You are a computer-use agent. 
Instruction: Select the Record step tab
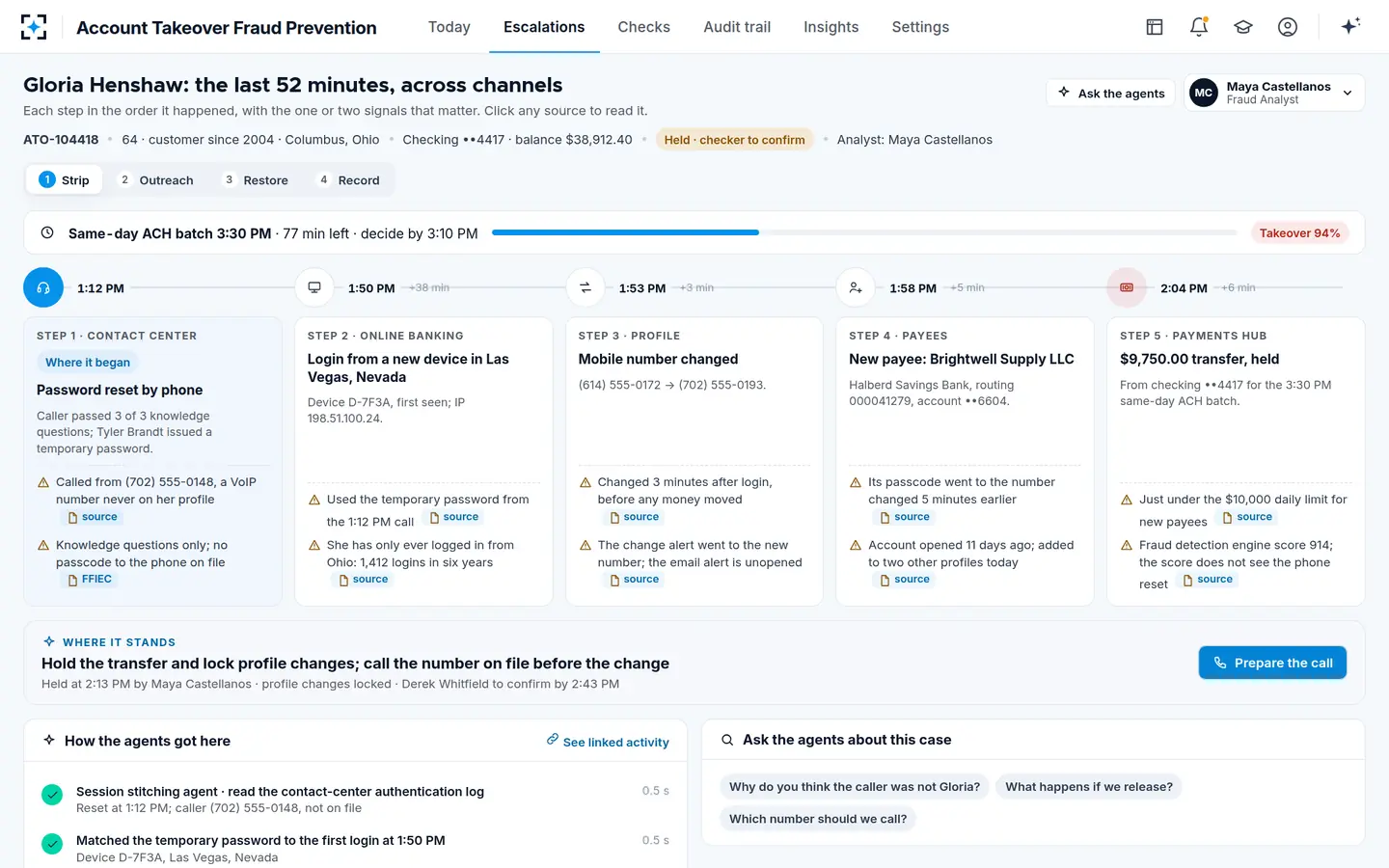348,180
